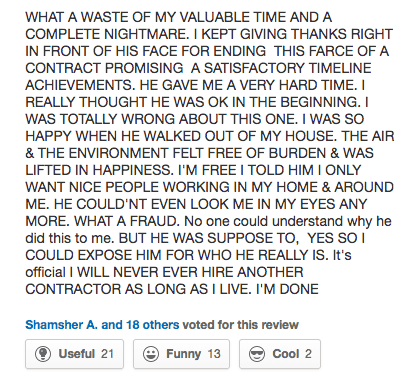
Task: Show the 18 others who voted
Action: (x=153, y=325)
